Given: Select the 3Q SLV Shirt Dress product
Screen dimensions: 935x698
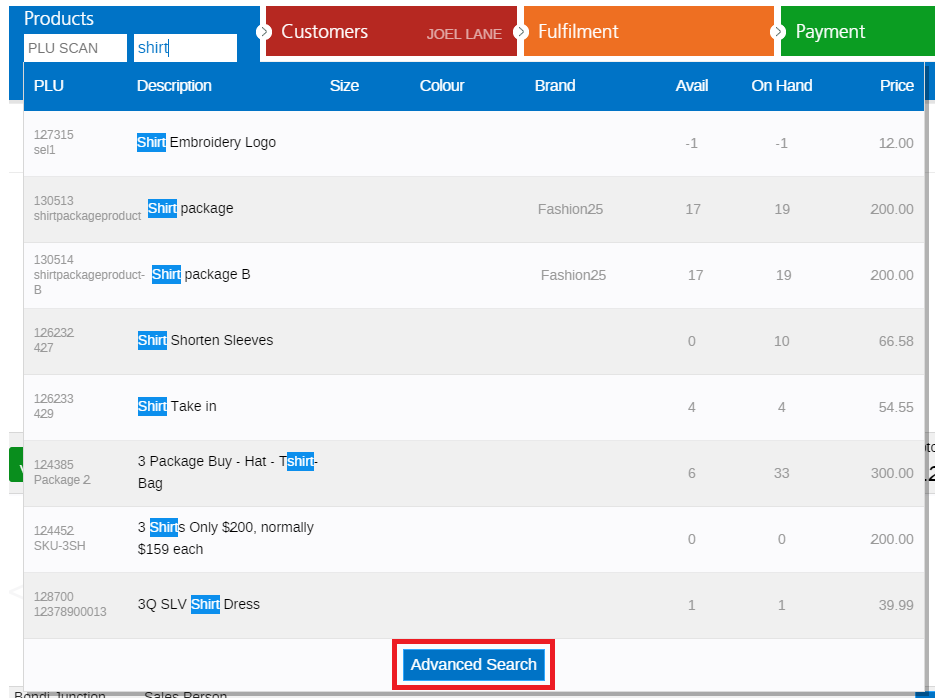Looking at the screenshot, I should (x=473, y=606).
